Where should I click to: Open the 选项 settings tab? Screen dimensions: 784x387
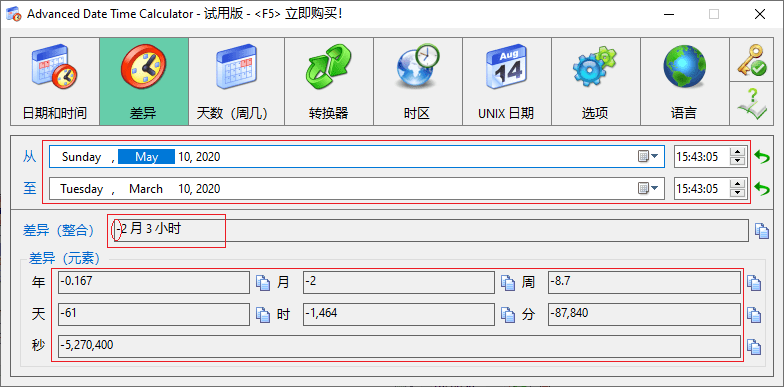pyautogui.click(x=596, y=81)
